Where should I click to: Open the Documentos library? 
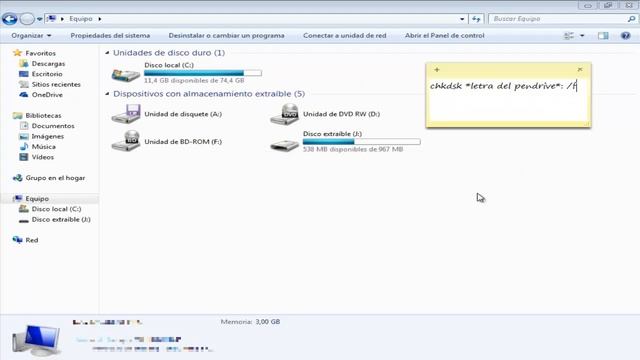(x=53, y=126)
